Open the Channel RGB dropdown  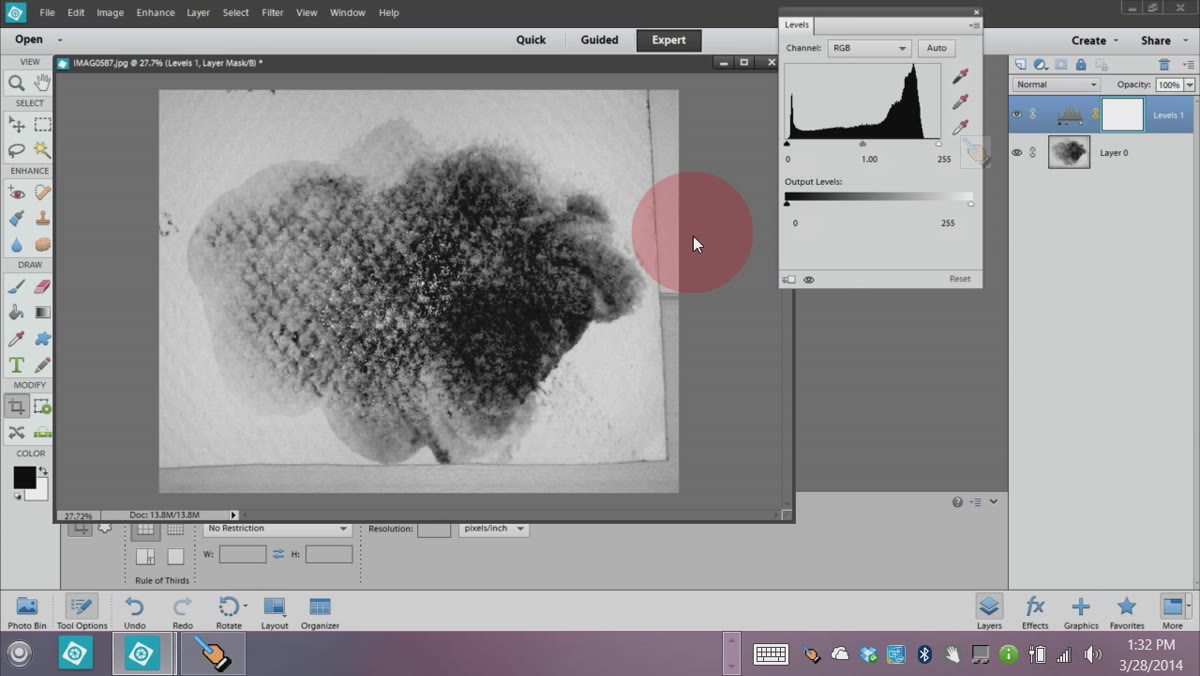[869, 48]
